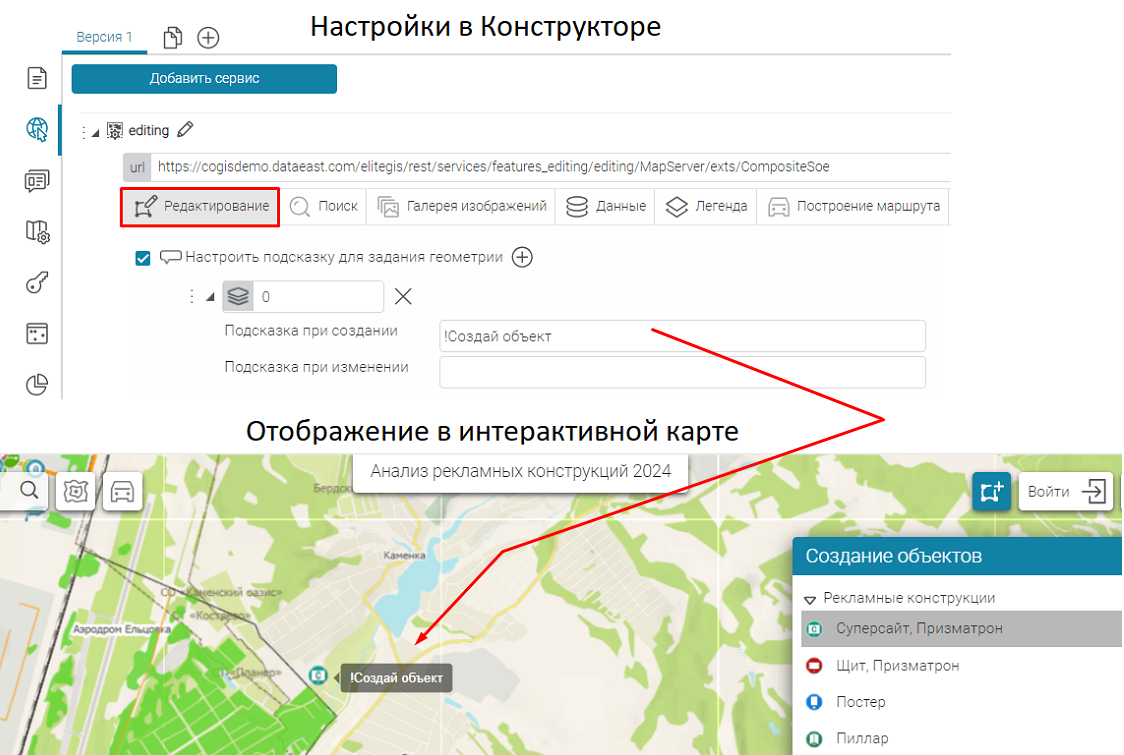The image size is (1124, 755).
Task: Click the Добавить сервис button
Action: [x=204, y=79]
